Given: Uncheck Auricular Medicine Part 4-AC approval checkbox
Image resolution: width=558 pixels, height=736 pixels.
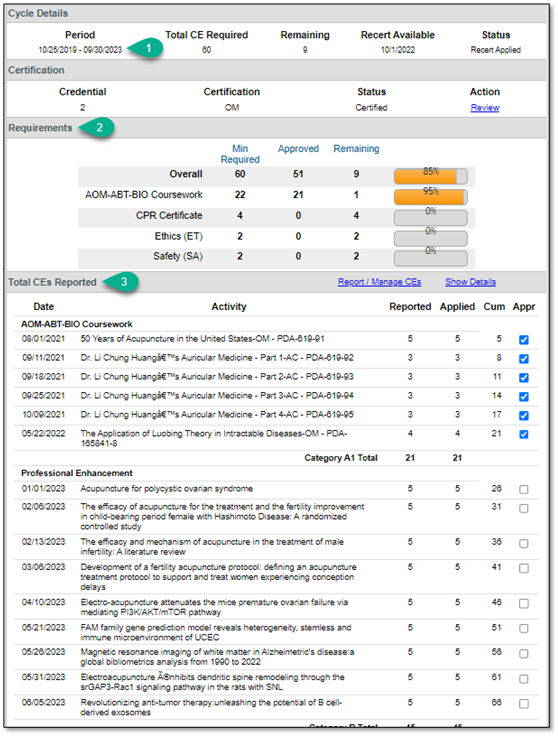Looking at the screenshot, I should [x=524, y=415].
